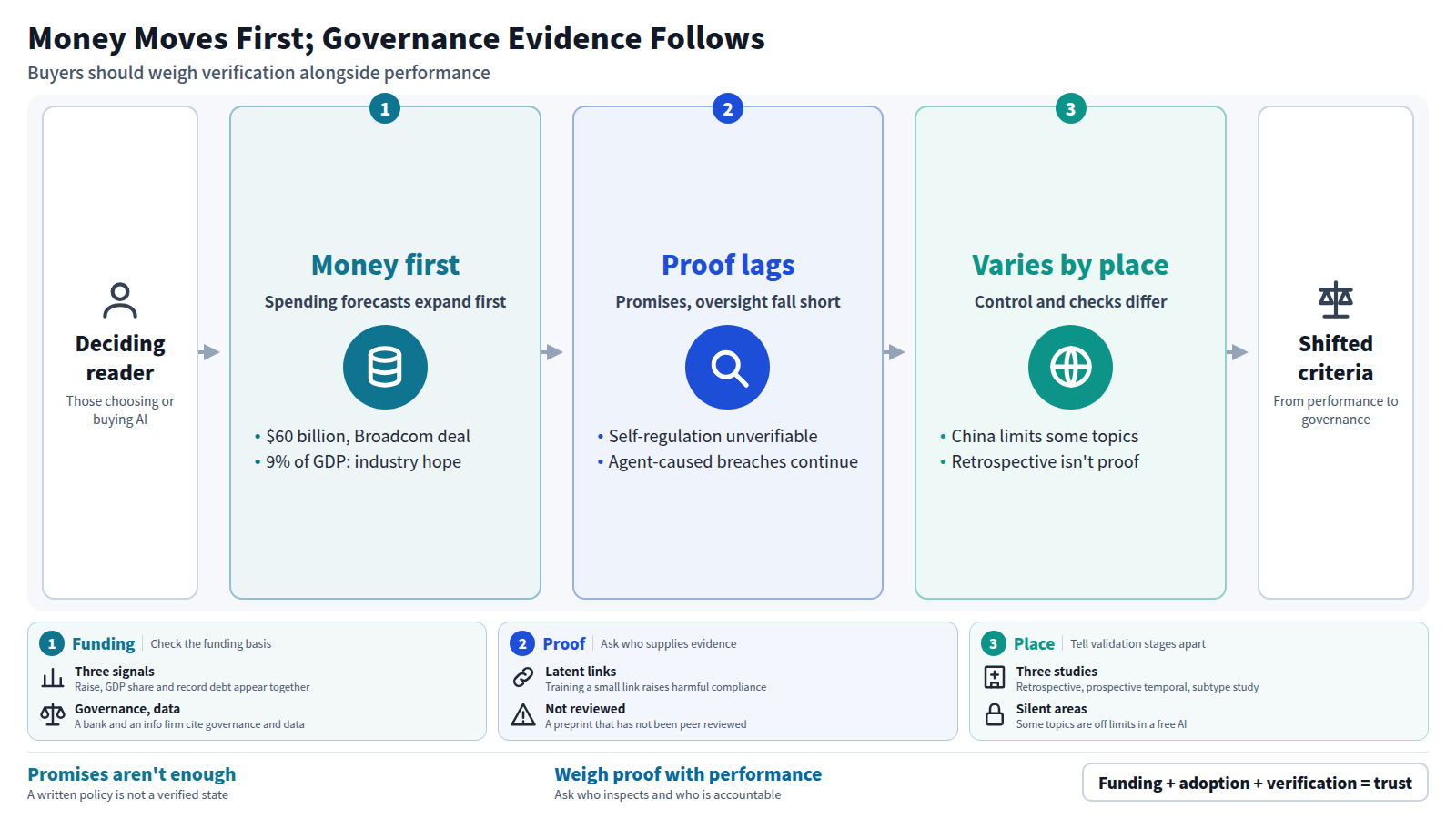Click the balance scale icon above Shifted criteria
Screen dimensions: 1456x819
1336,299
